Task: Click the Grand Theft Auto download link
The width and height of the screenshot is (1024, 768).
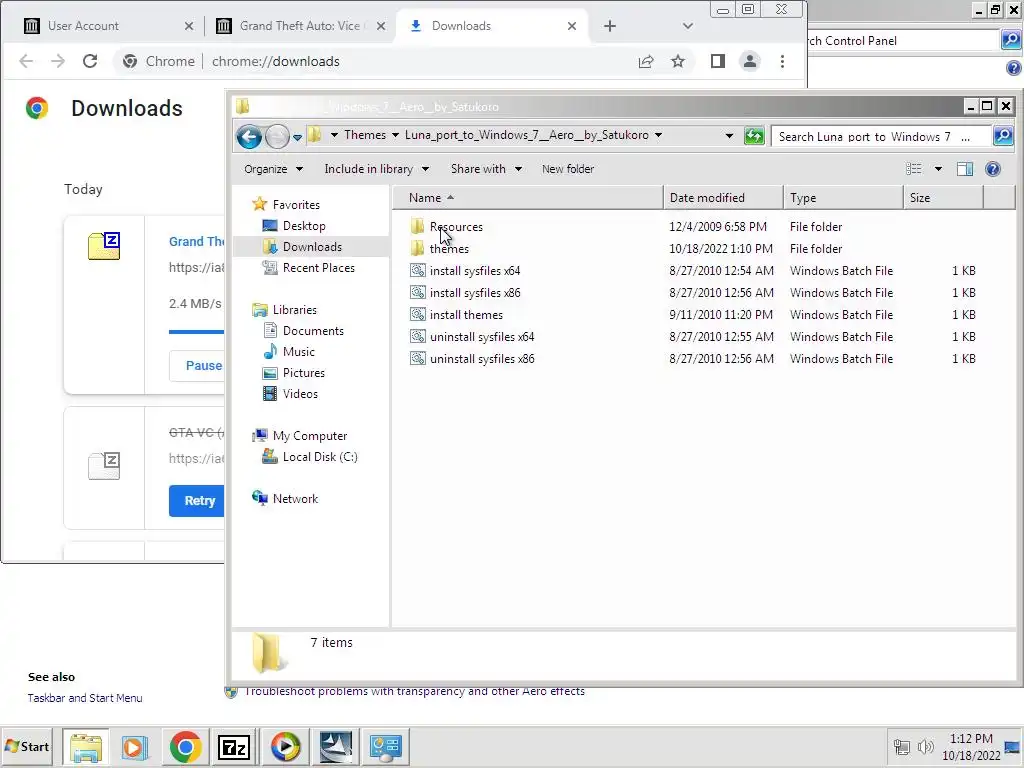Action: 197,242
